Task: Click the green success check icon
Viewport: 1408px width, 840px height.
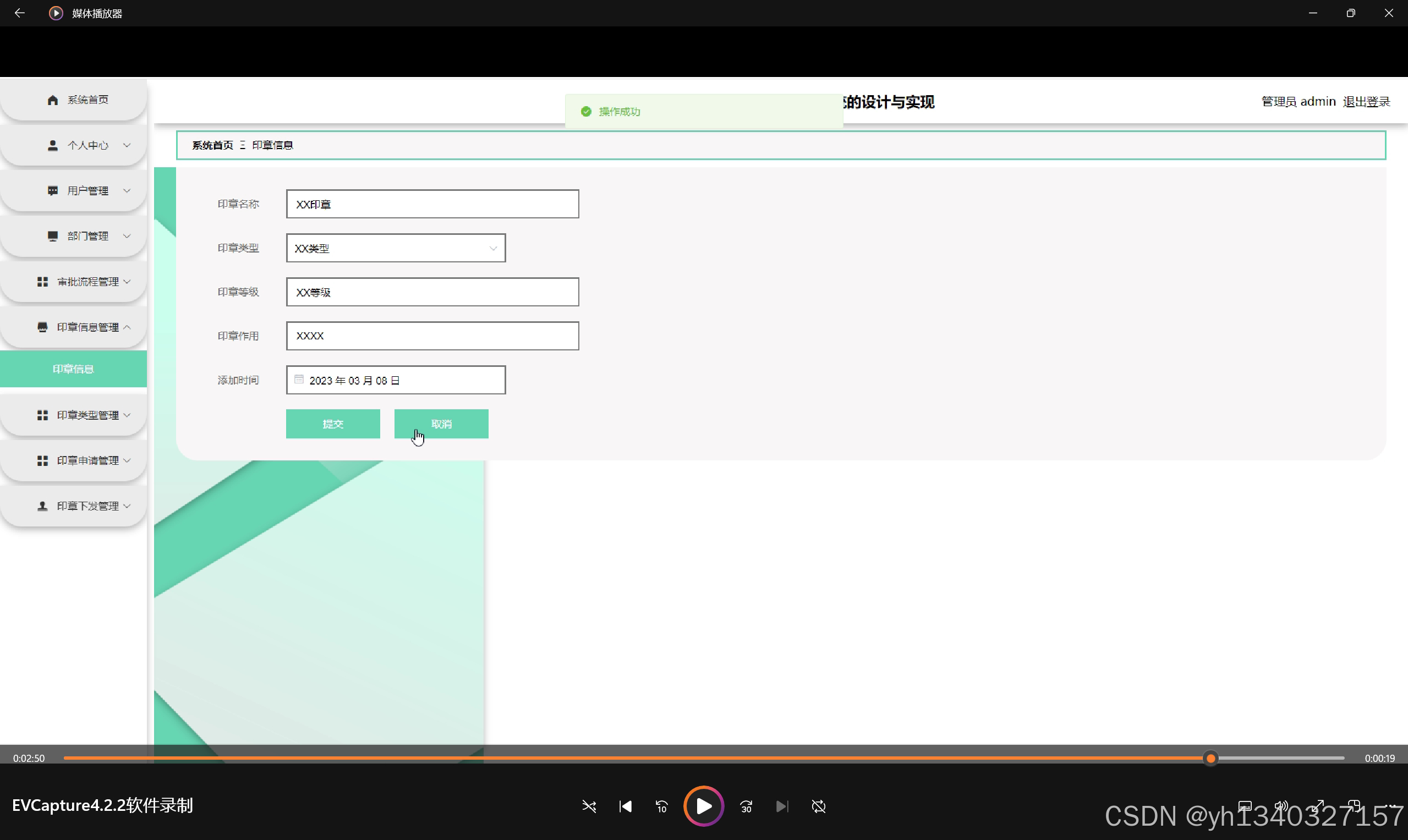Action: [586, 112]
